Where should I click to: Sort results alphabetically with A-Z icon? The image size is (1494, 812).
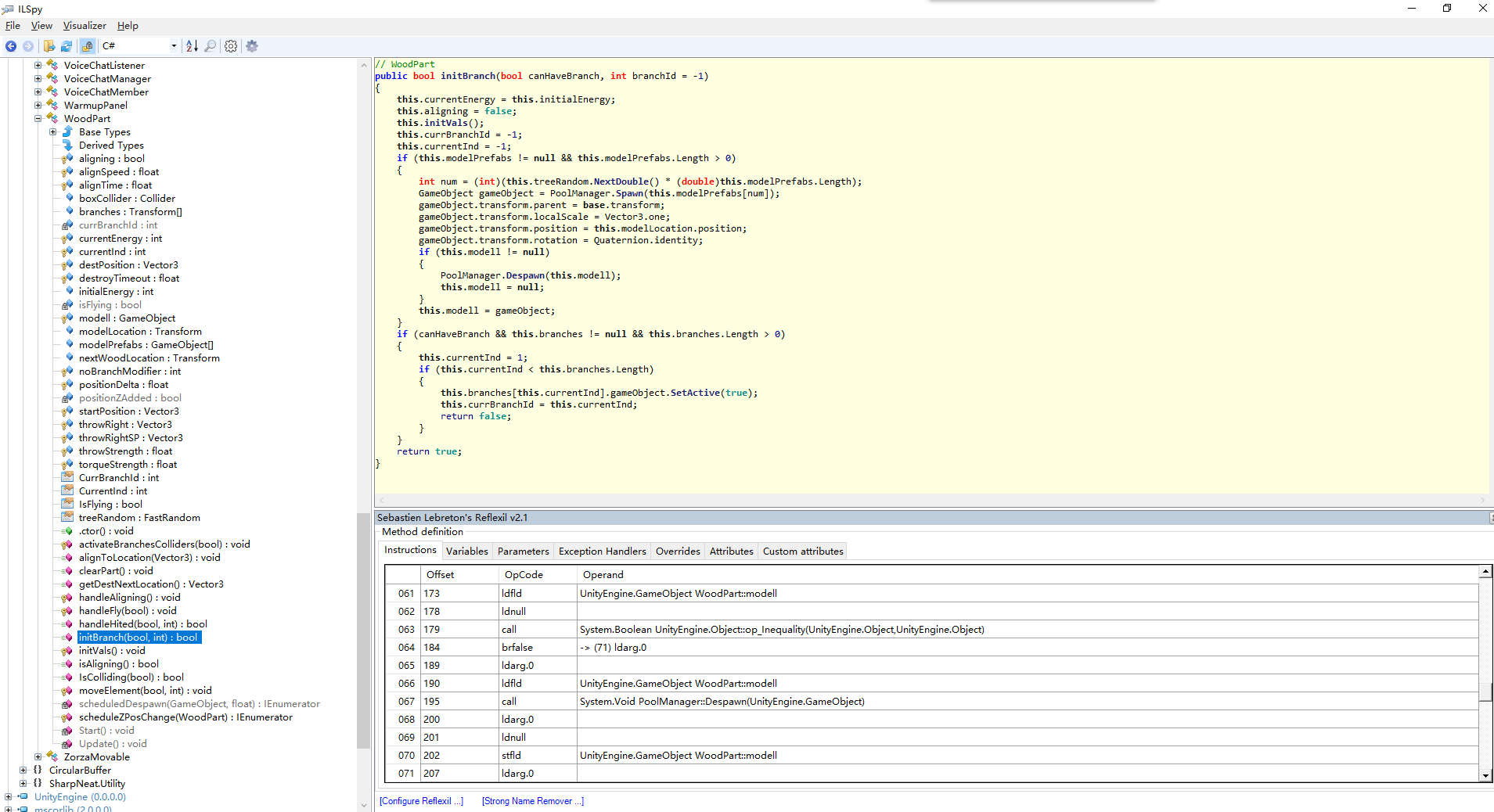tap(192, 46)
